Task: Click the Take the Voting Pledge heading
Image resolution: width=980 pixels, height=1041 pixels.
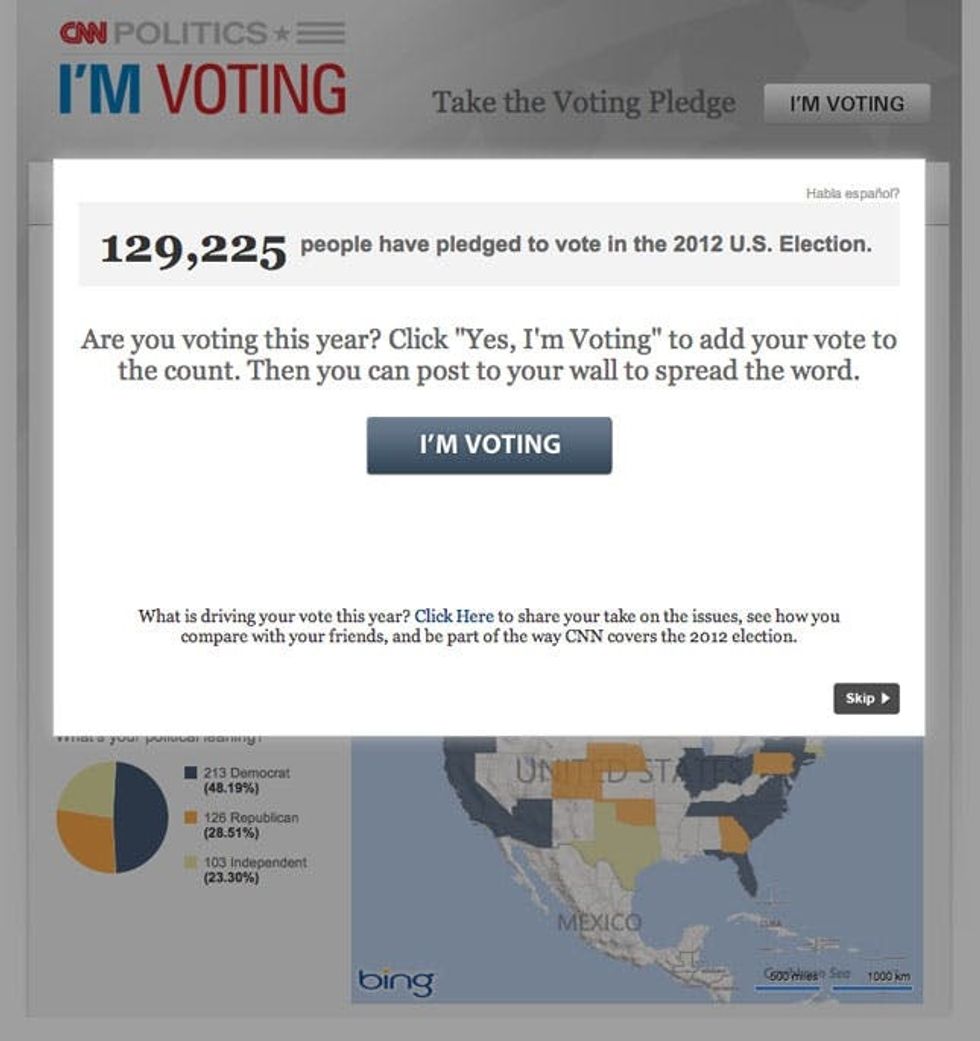Action: point(583,102)
